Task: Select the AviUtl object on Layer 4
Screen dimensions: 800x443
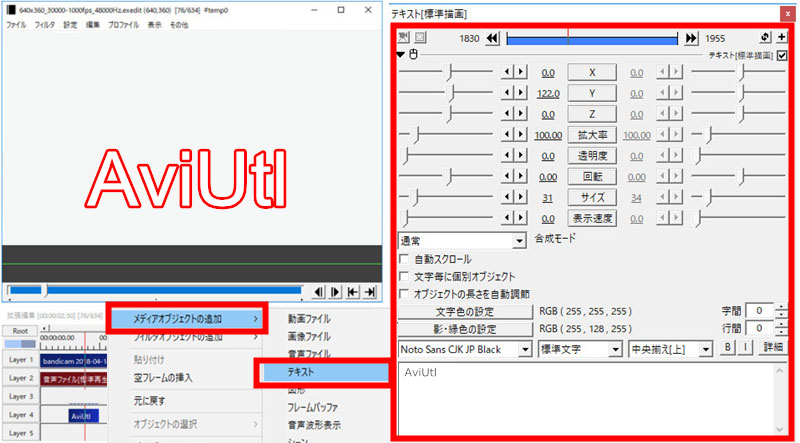Action: tap(84, 415)
